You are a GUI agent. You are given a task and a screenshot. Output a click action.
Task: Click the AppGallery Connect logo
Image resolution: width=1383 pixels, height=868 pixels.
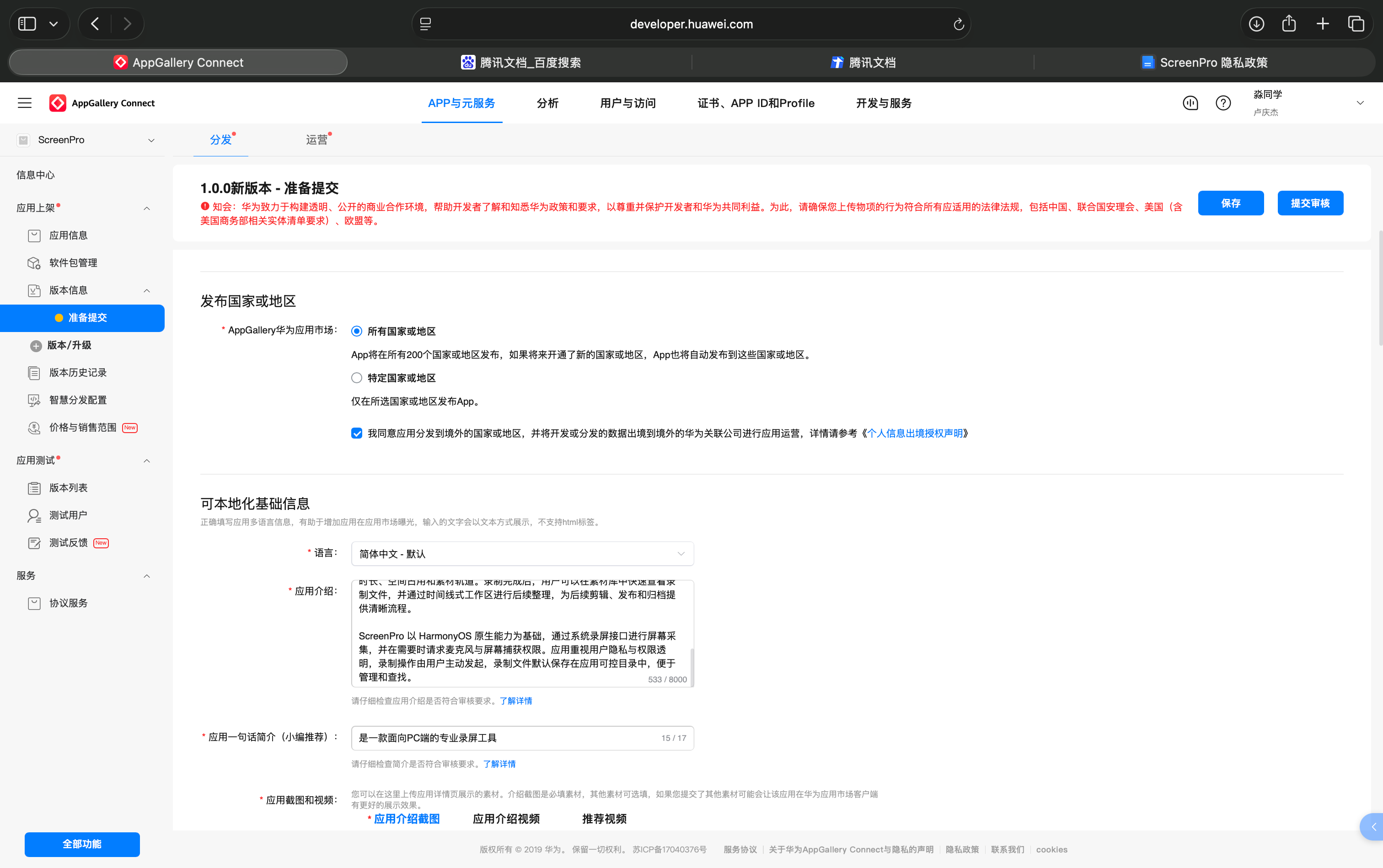point(102,103)
